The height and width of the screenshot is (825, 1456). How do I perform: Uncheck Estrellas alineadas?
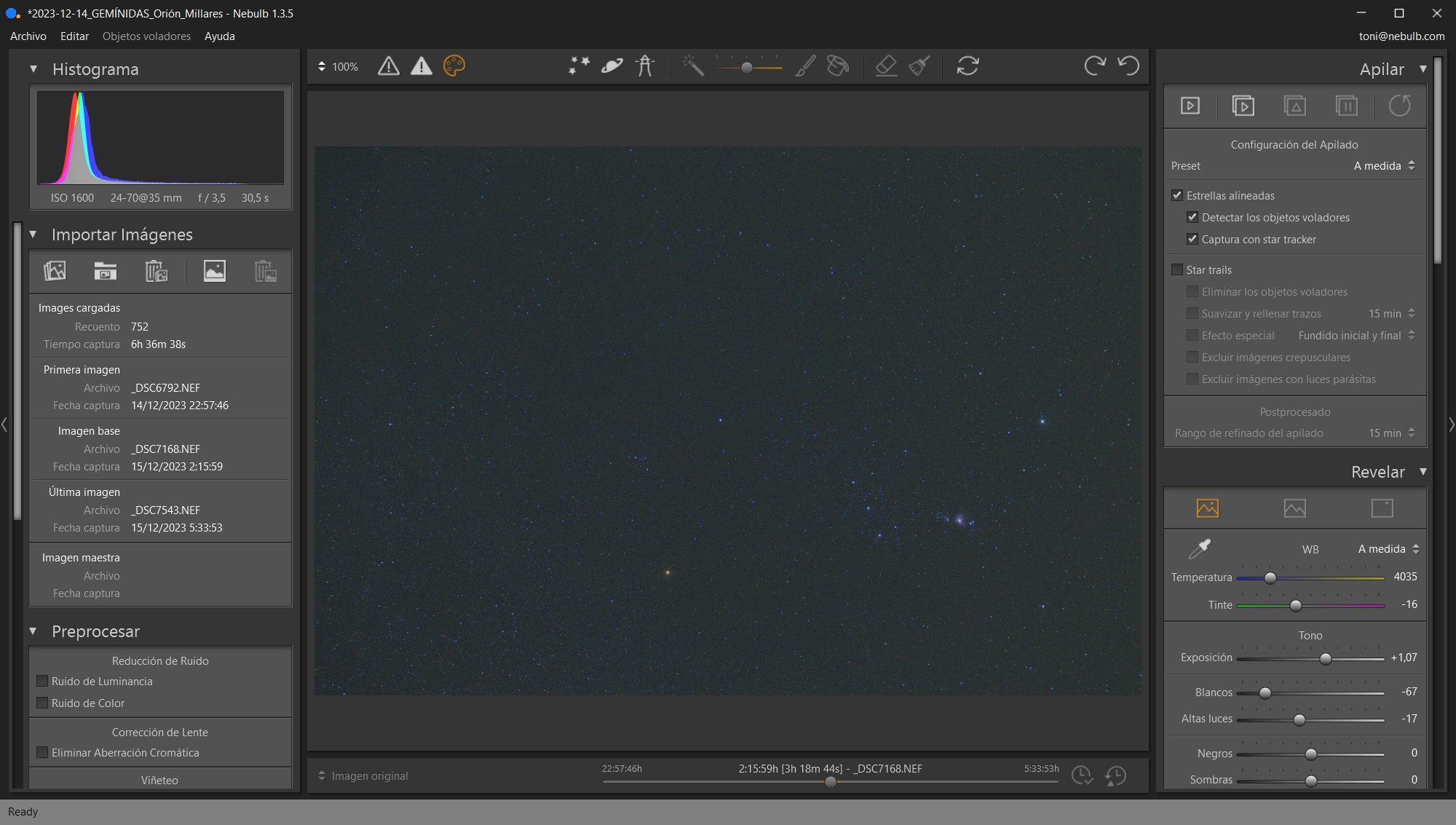coord(1177,195)
